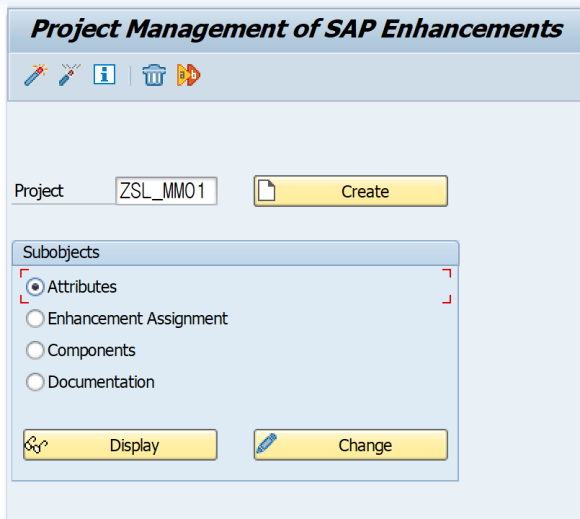This screenshot has height=519, width=580.
Task: Click the Deactivate project wand icon
Action: (70, 75)
